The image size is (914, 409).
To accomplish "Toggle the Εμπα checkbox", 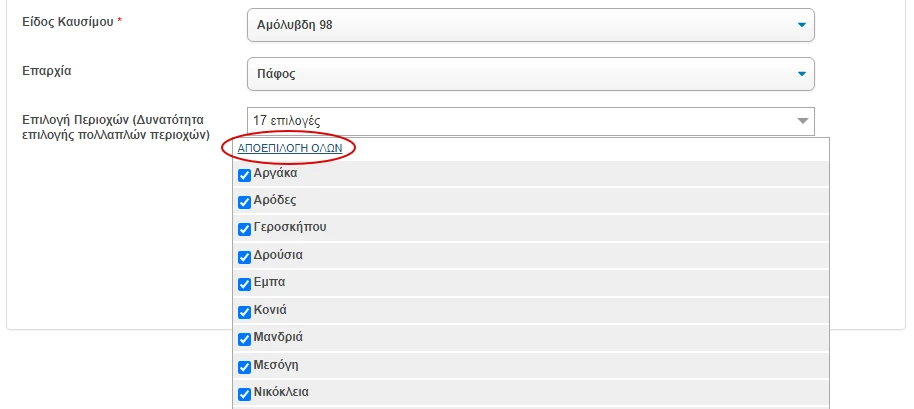I will [x=245, y=284].
